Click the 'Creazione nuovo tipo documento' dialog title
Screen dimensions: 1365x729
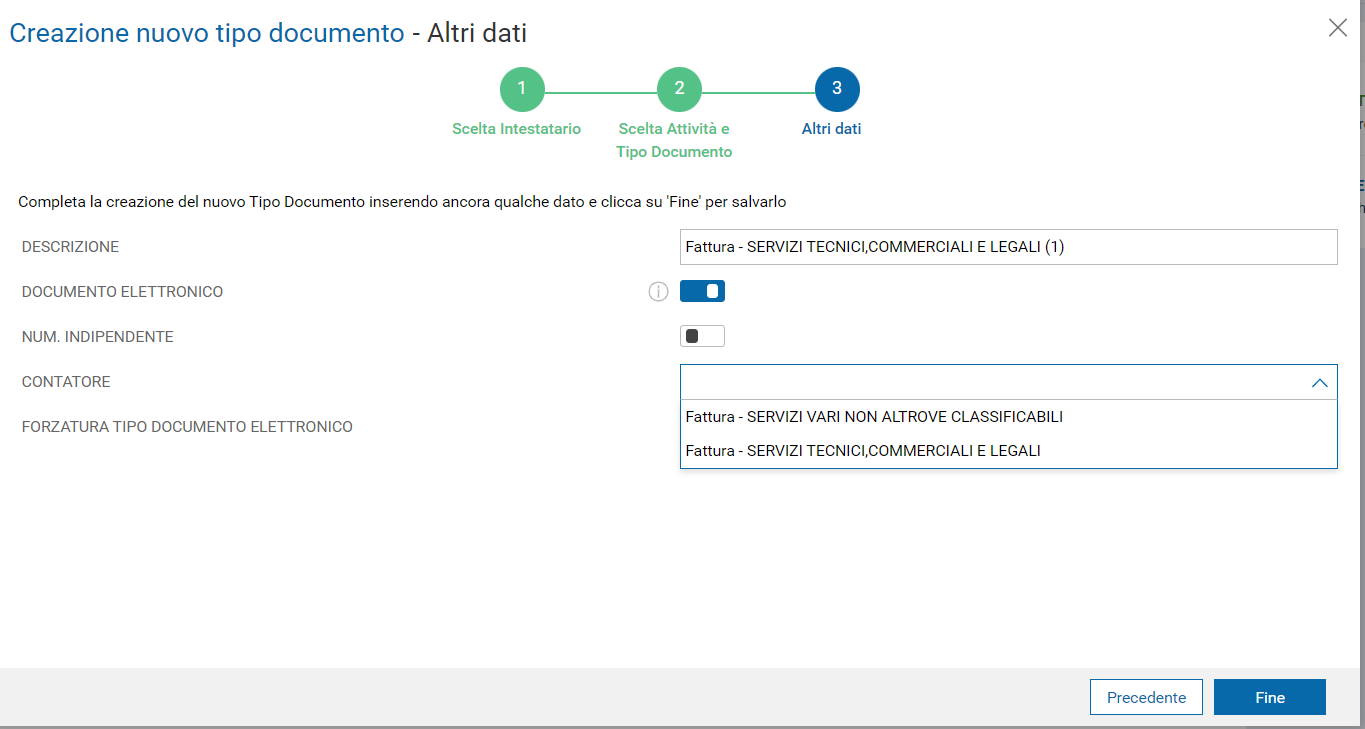(x=207, y=33)
